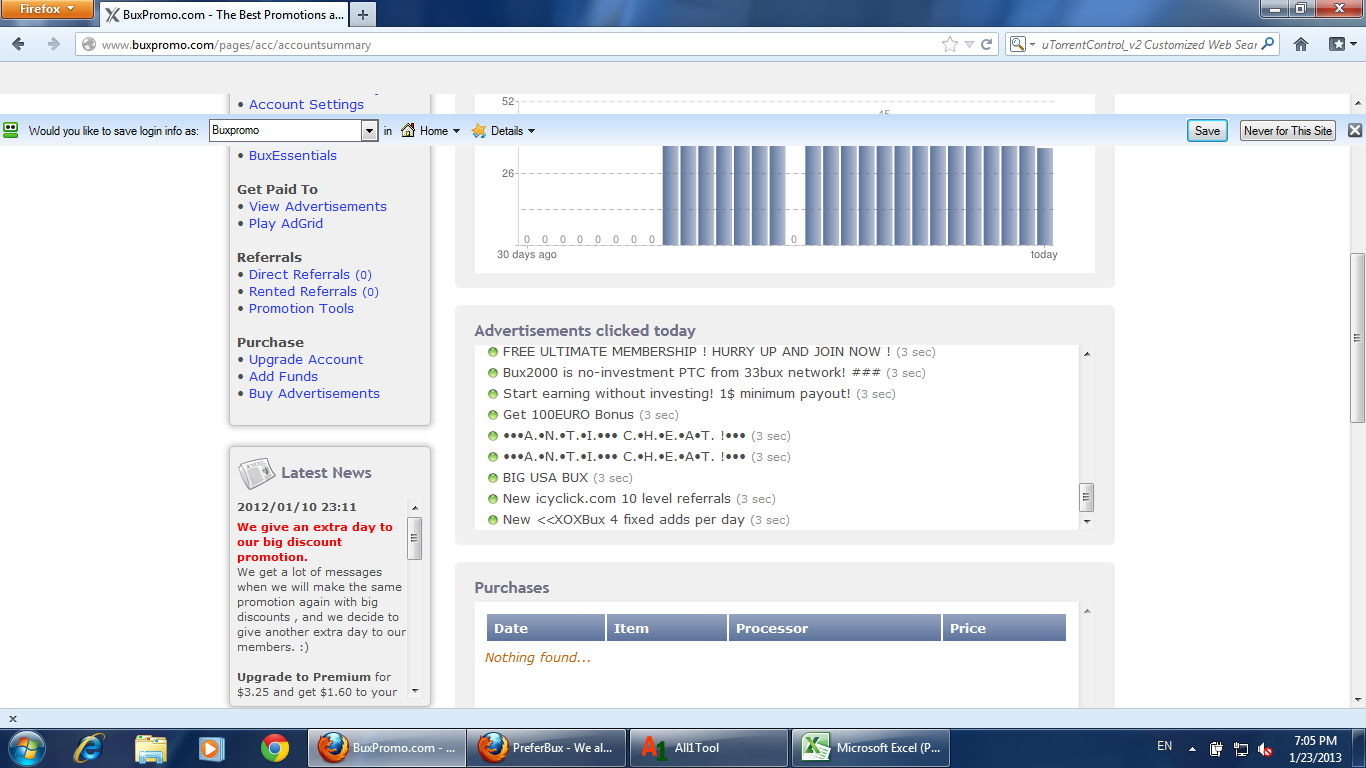Screen dimensions: 1366x768
Task: Open the Buy Advertisements link
Action: pyautogui.click(x=314, y=394)
